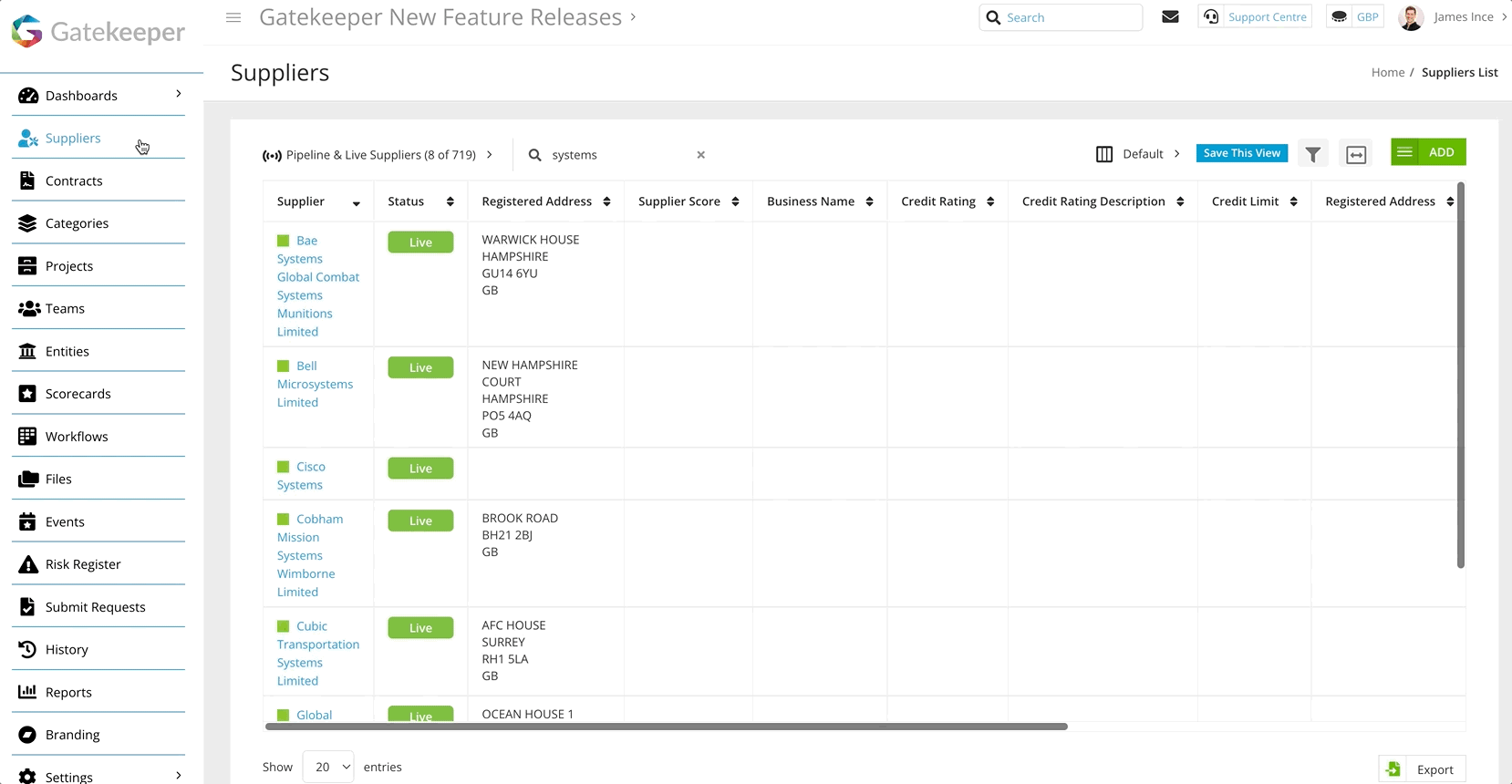Click the Suppliers sidebar icon
Screen dimensions: 1512x784
pos(28,139)
